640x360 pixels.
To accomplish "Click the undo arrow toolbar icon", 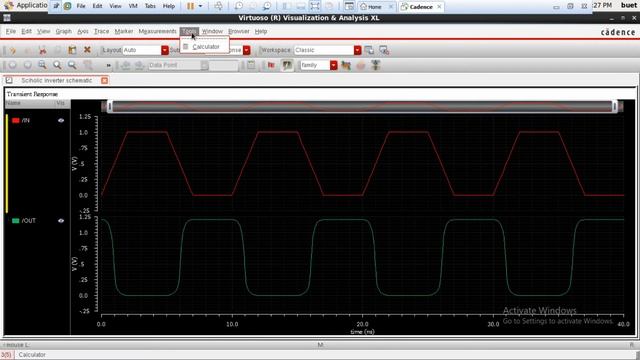I will (x=13, y=50).
